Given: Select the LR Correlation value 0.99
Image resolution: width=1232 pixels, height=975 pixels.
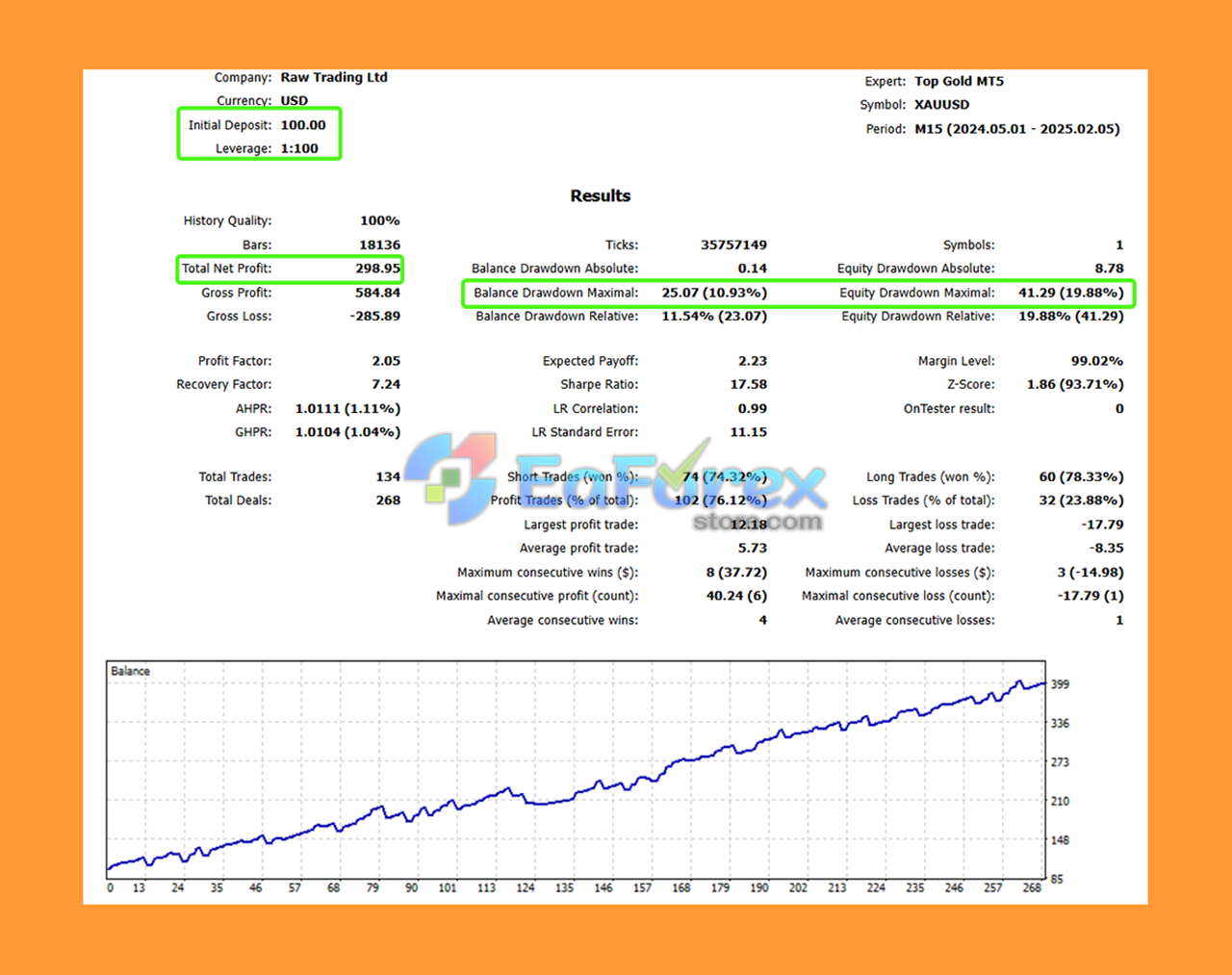Looking at the screenshot, I should [x=753, y=408].
